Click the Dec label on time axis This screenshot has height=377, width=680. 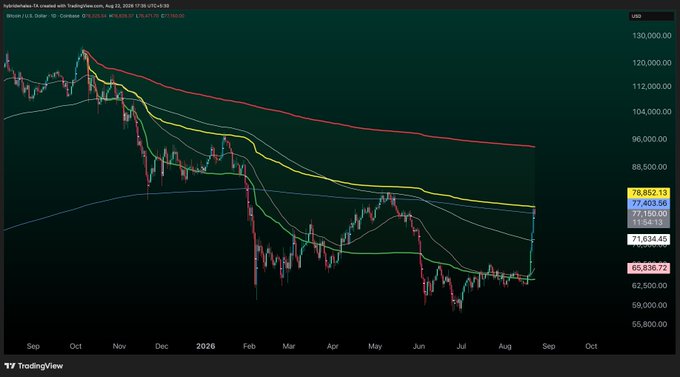161,346
